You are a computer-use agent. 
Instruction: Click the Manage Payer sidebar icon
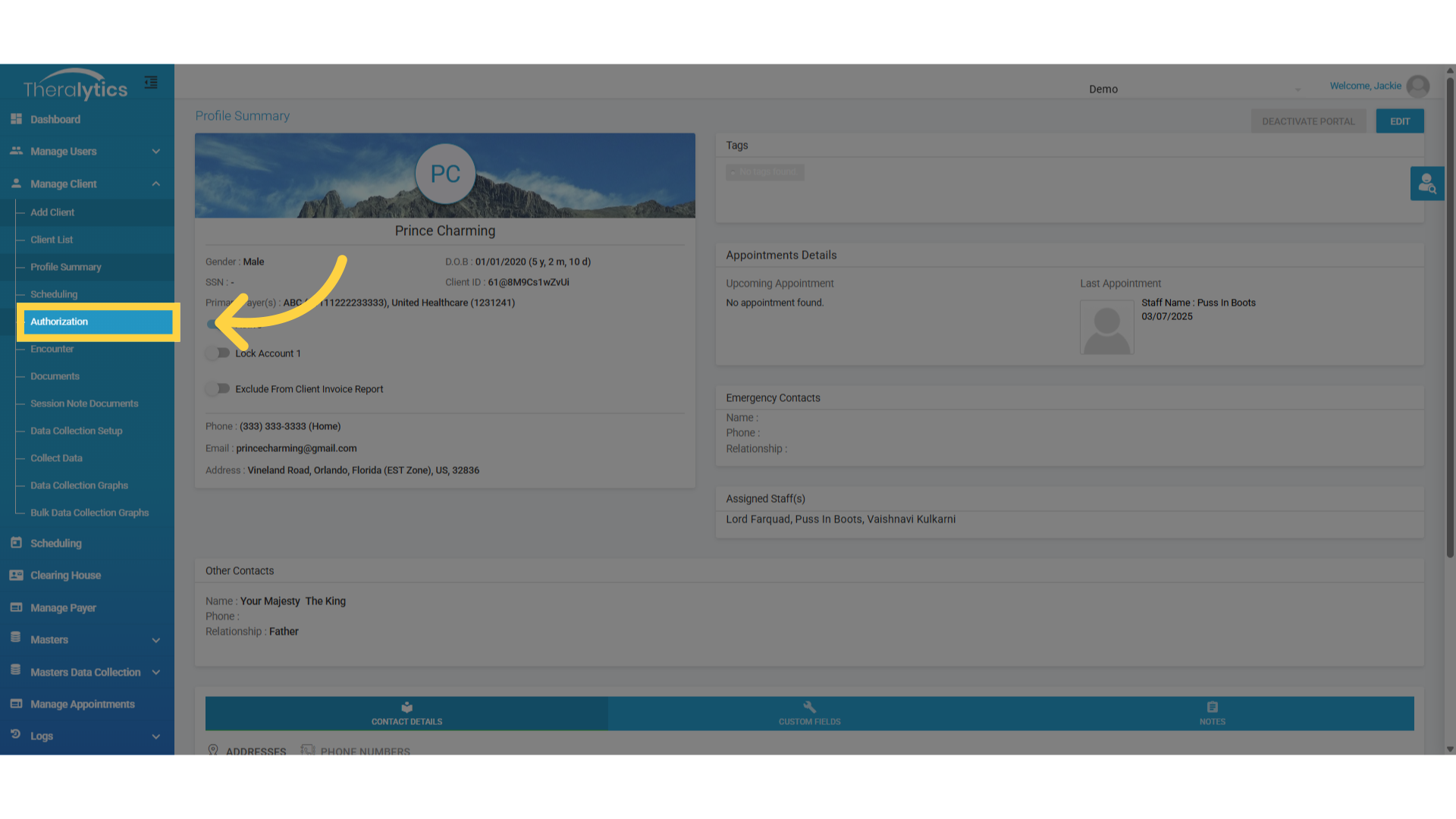16,607
